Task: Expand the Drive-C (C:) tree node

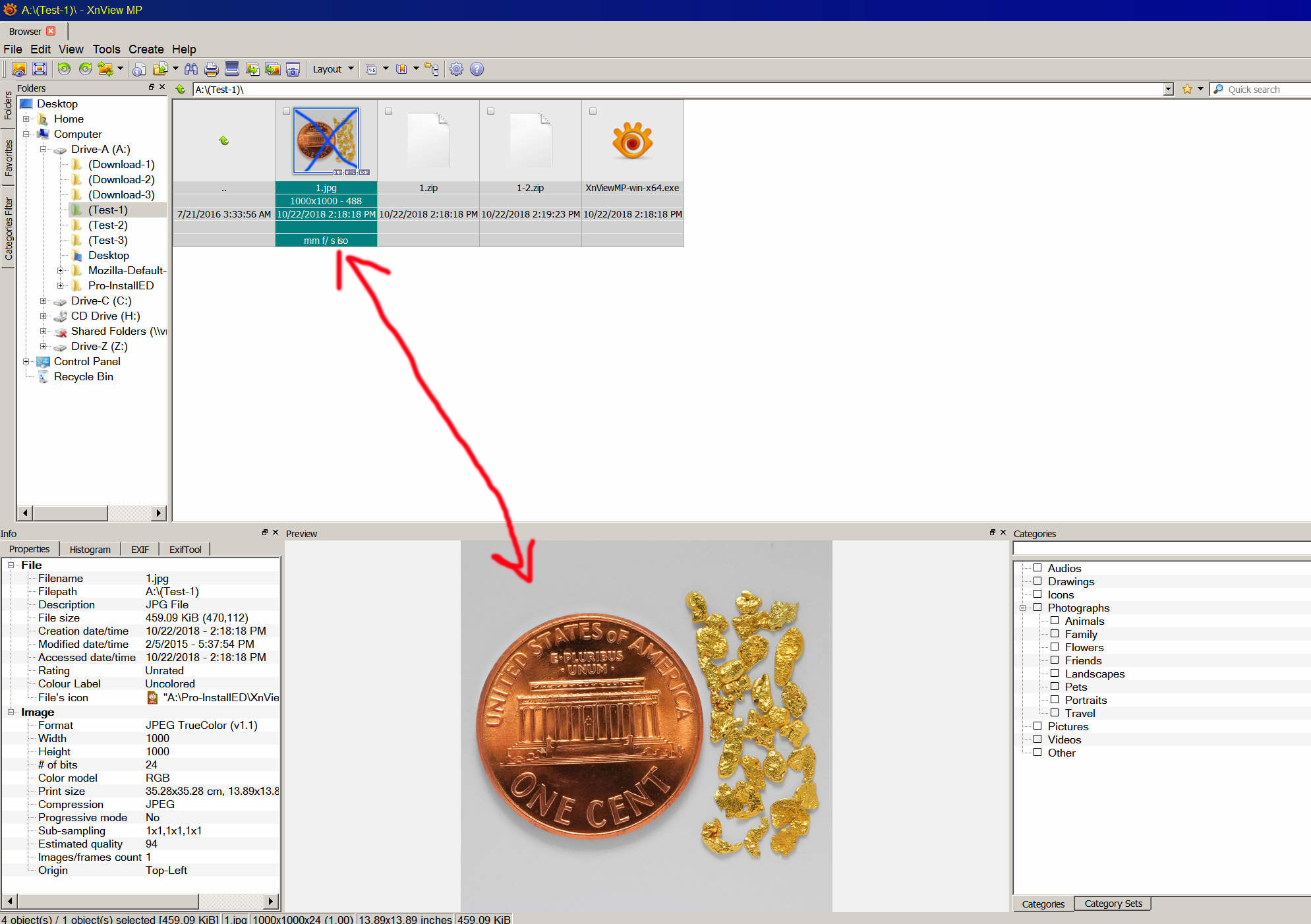Action: (x=44, y=301)
